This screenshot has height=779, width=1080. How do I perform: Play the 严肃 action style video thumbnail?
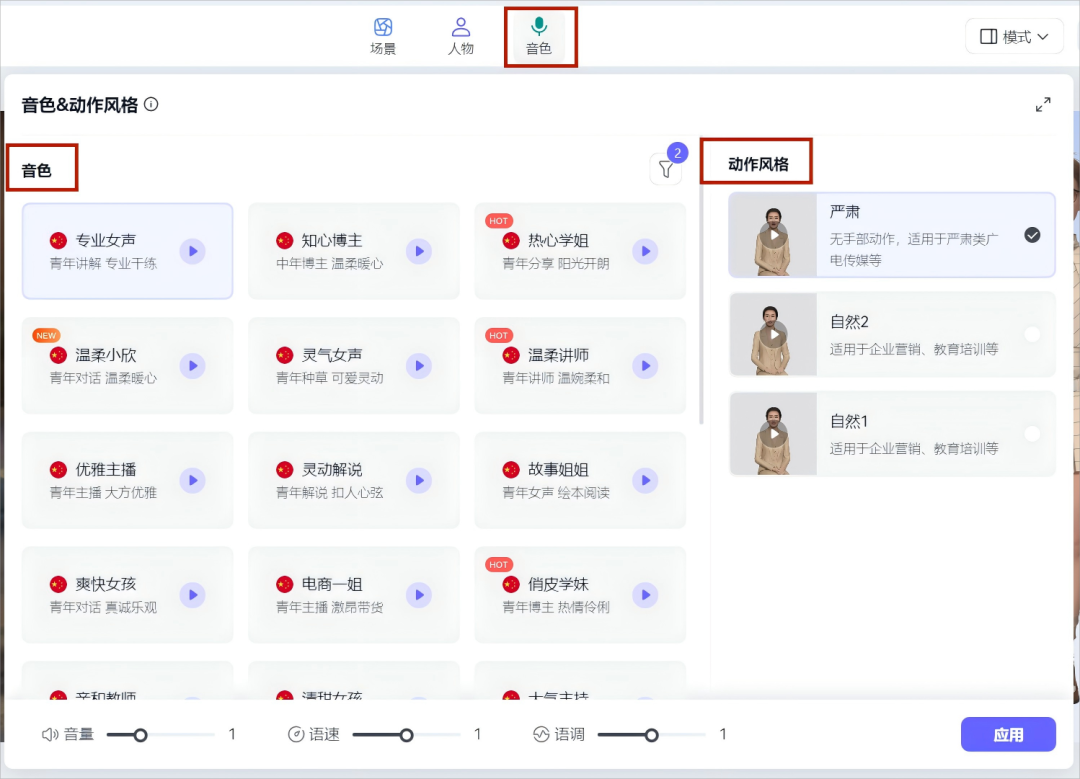773,235
